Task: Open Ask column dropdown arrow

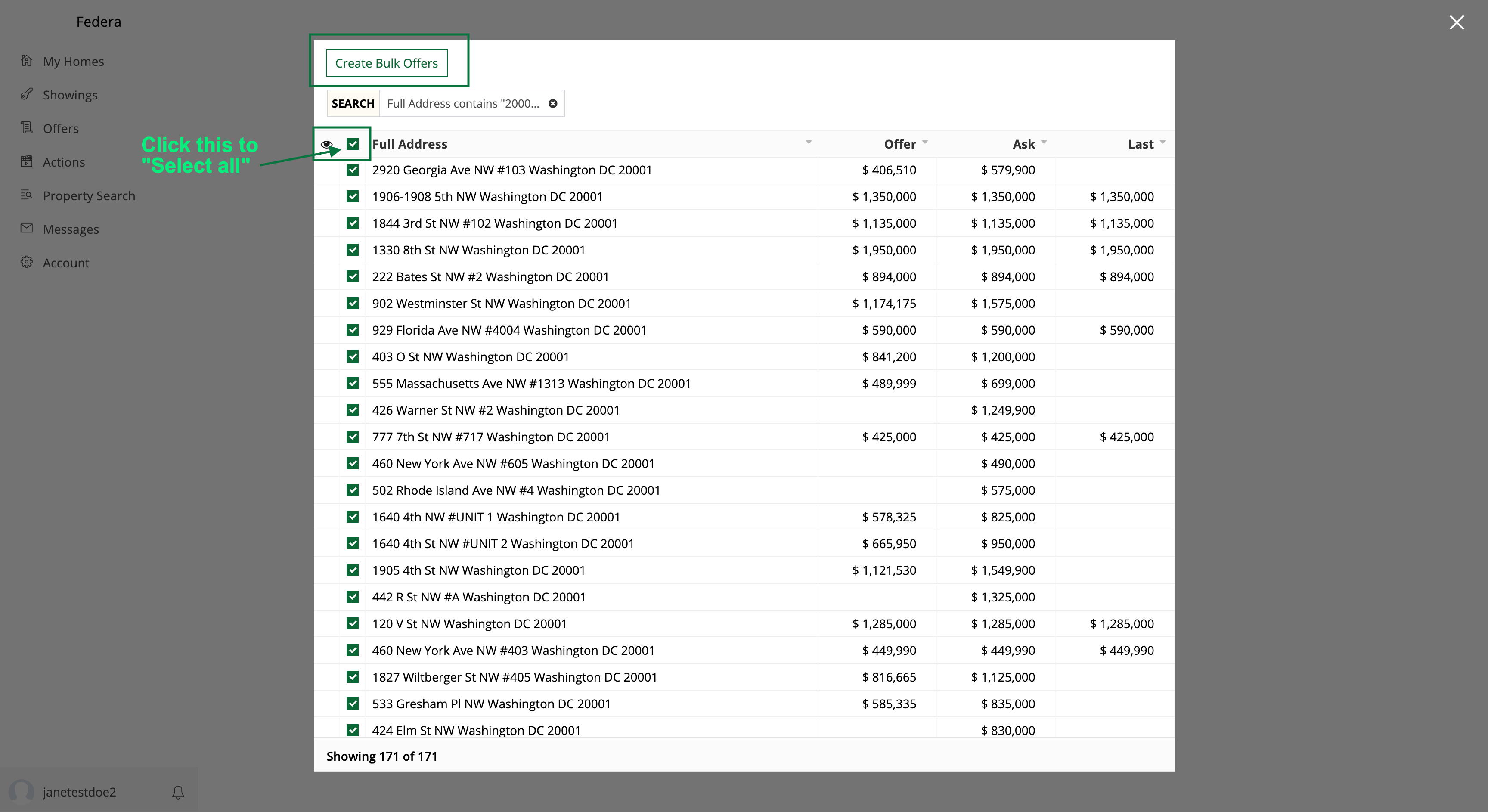Action: point(1044,142)
